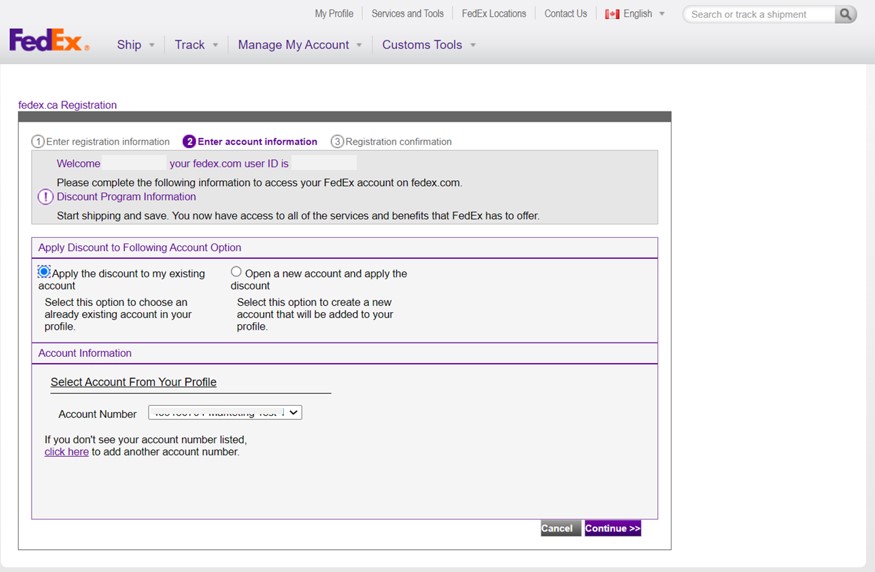This screenshot has height=572, width=875.
Task: Open Customs Tools menu
Action: coord(428,45)
